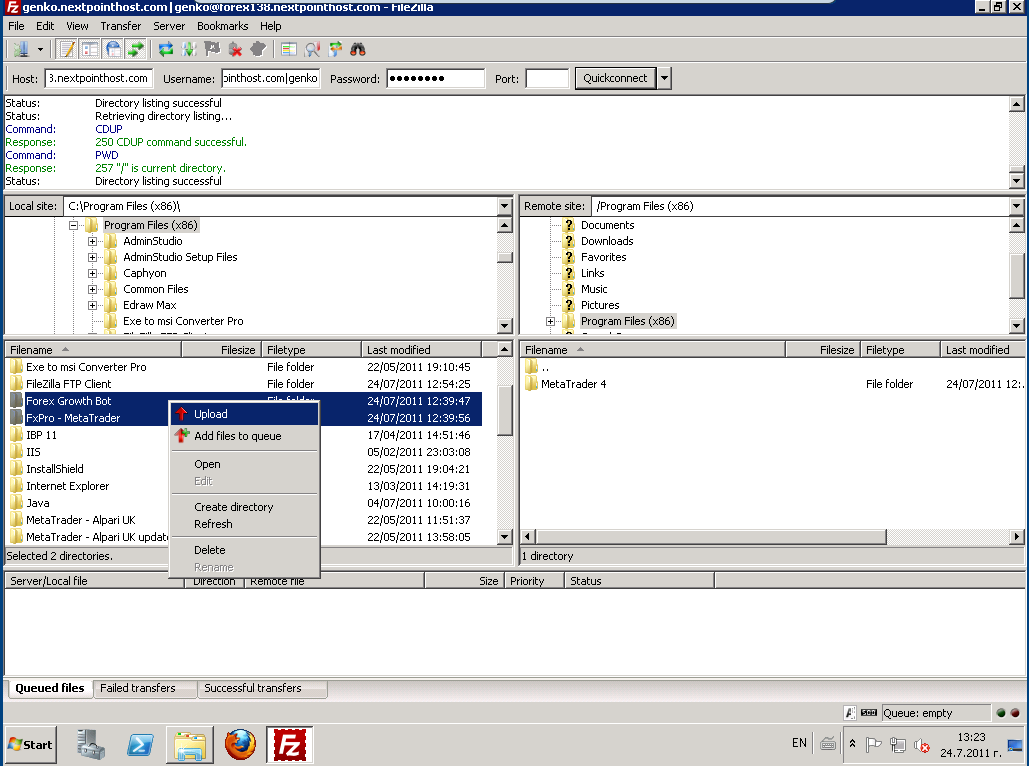Sort remote files by Filetype column

[900, 350]
